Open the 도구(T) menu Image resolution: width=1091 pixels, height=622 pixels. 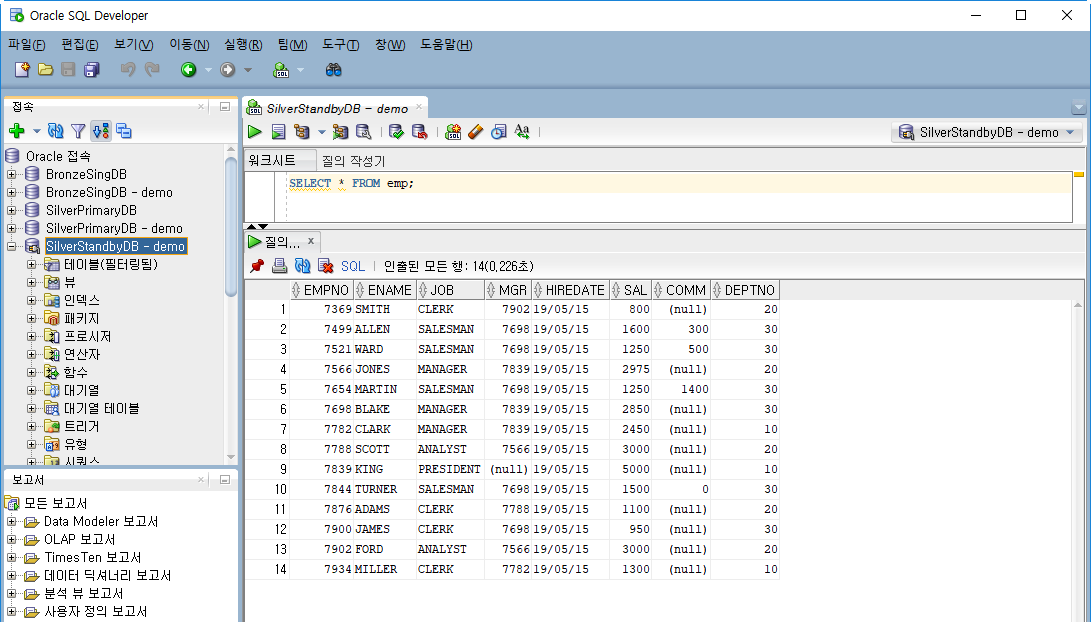pyautogui.click(x=340, y=45)
